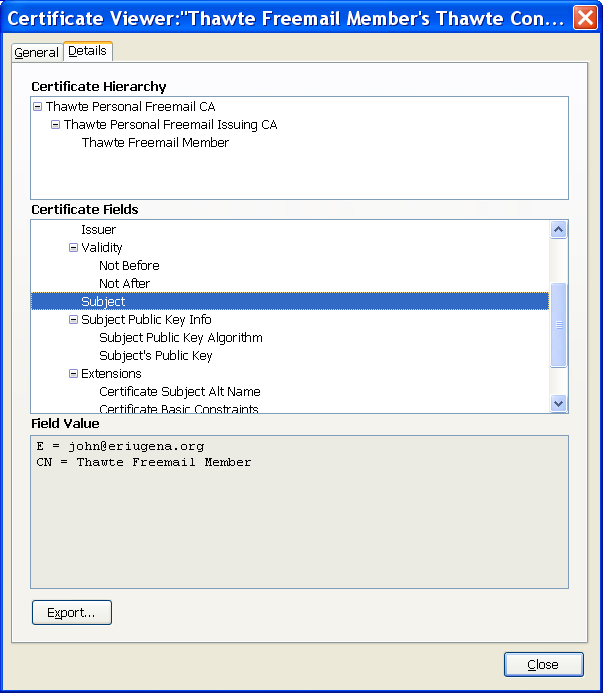
Task: Click the E = john@eriugena.org line
Action: point(120,446)
